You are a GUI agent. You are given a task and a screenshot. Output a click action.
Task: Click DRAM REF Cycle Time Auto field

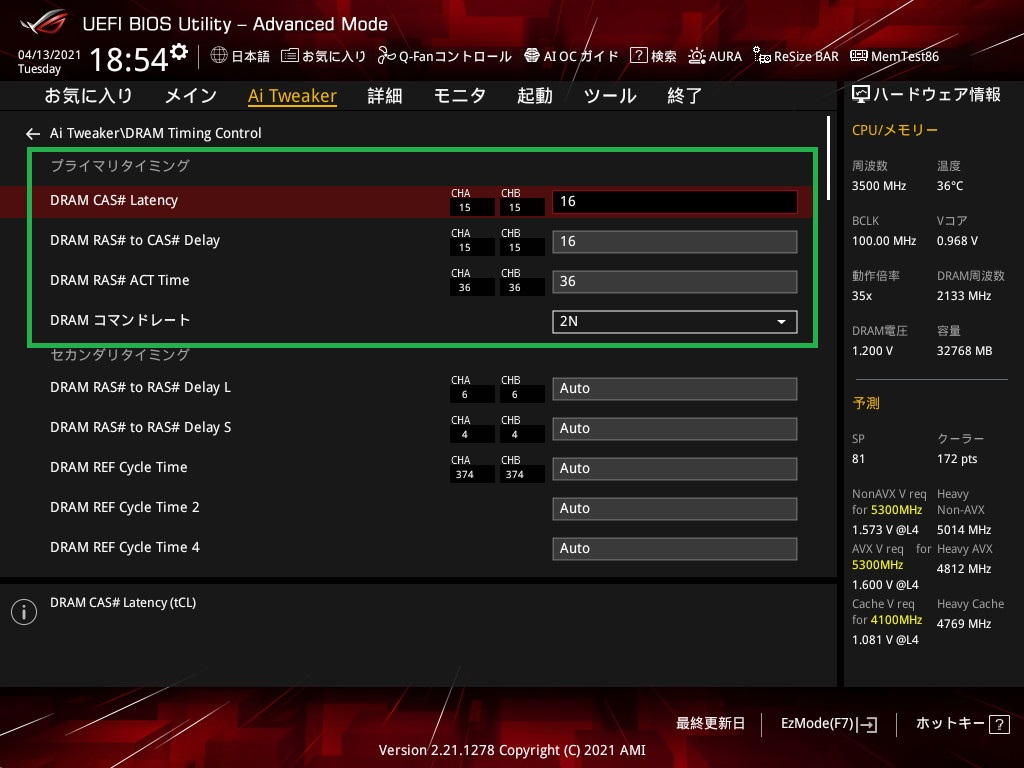pyautogui.click(x=675, y=469)
